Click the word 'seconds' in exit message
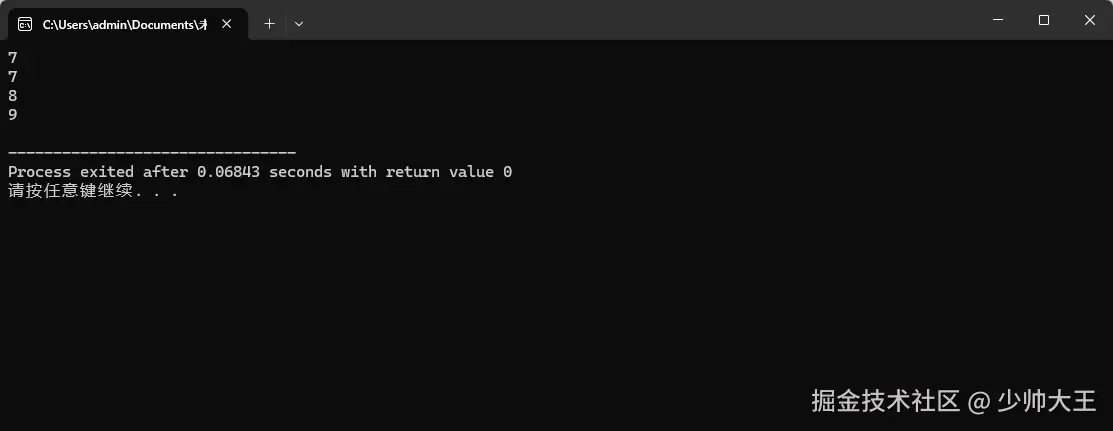This screenshot has width=1113, height=431. click(300, 172)
